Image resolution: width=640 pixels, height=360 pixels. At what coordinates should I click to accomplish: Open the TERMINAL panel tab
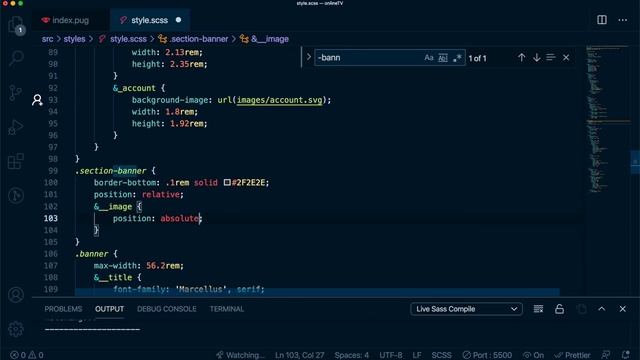[227, 309]
